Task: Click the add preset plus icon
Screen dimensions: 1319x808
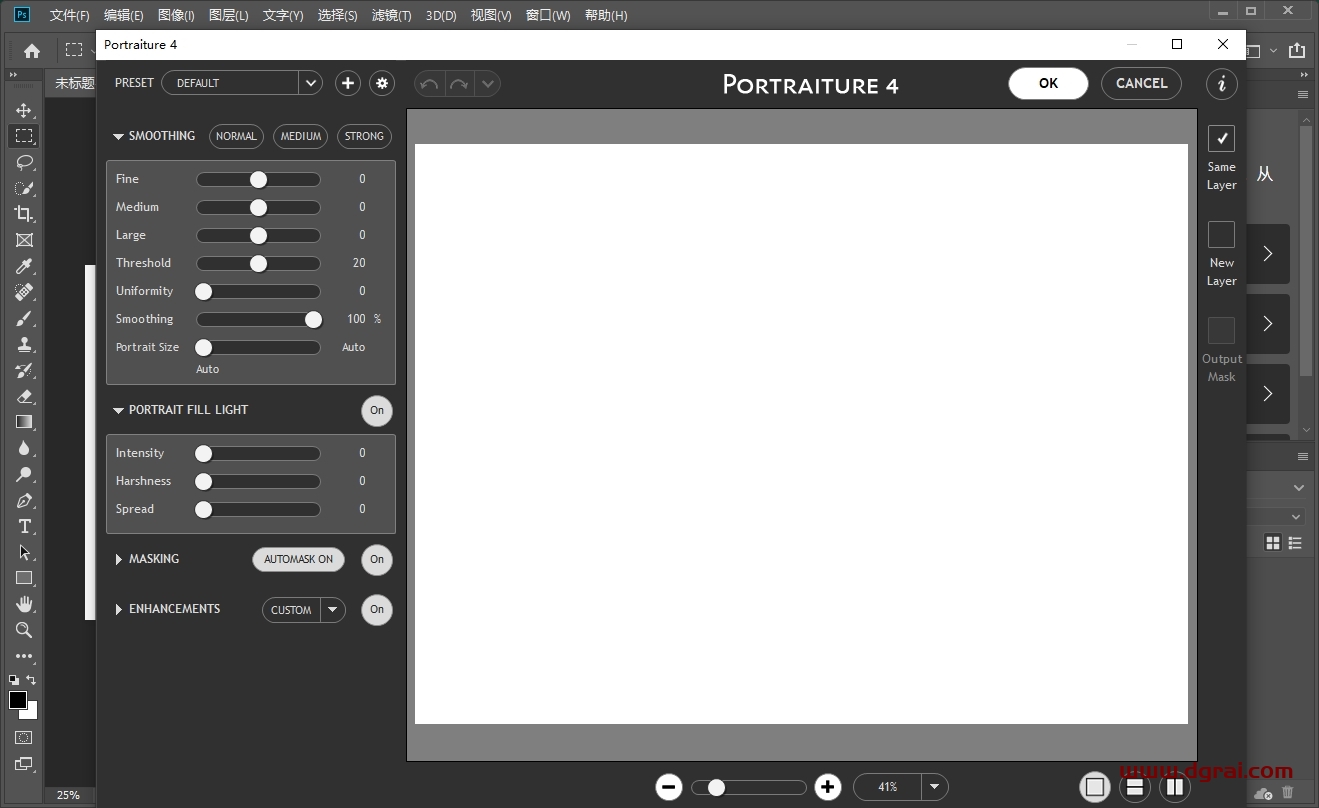Action: coord(347,83)
